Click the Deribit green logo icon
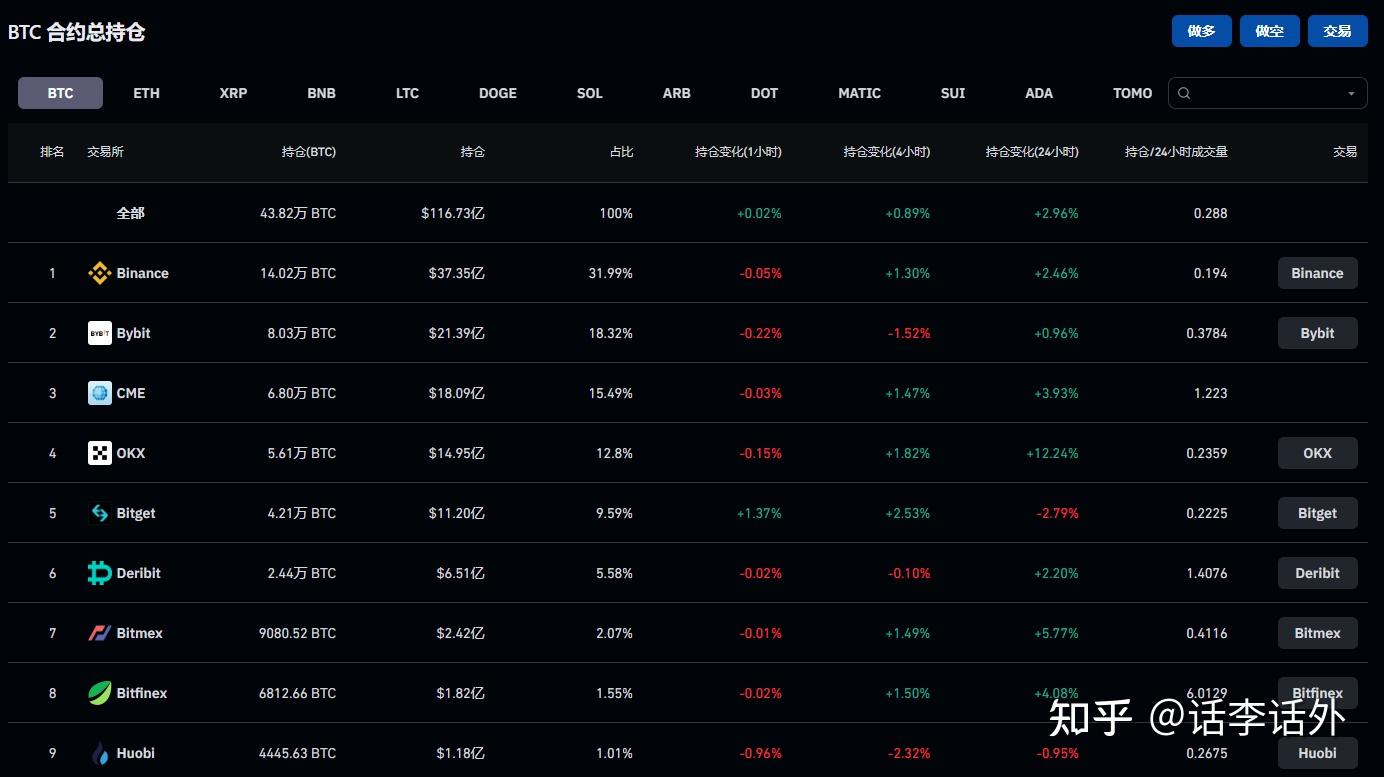The height and width of the screenshot is (777, 1384). tap(99, 573)
